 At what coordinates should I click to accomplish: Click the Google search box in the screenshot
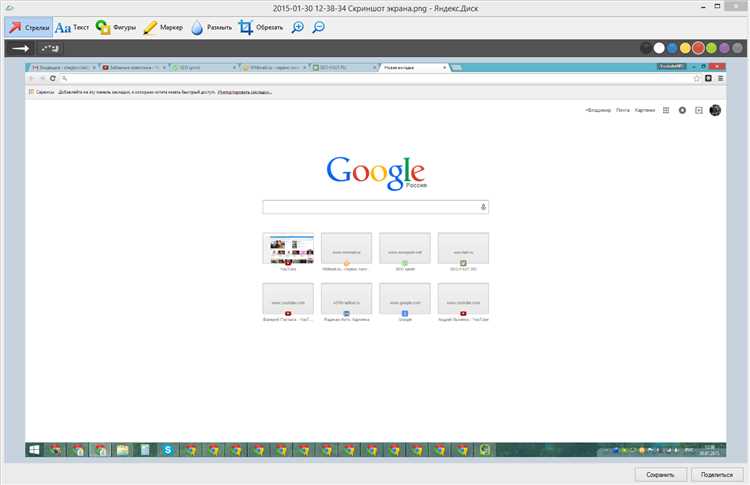tap(375, 207)
